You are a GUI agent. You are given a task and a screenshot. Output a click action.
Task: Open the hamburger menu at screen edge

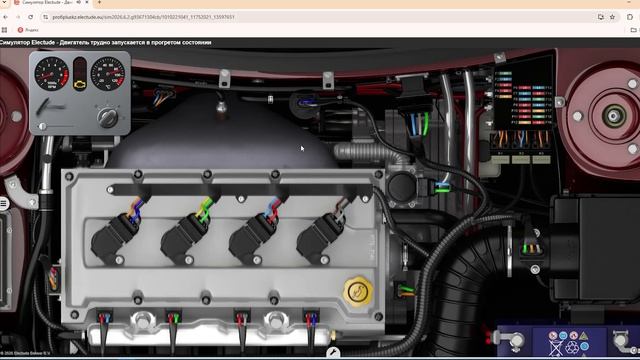[4, 203]
